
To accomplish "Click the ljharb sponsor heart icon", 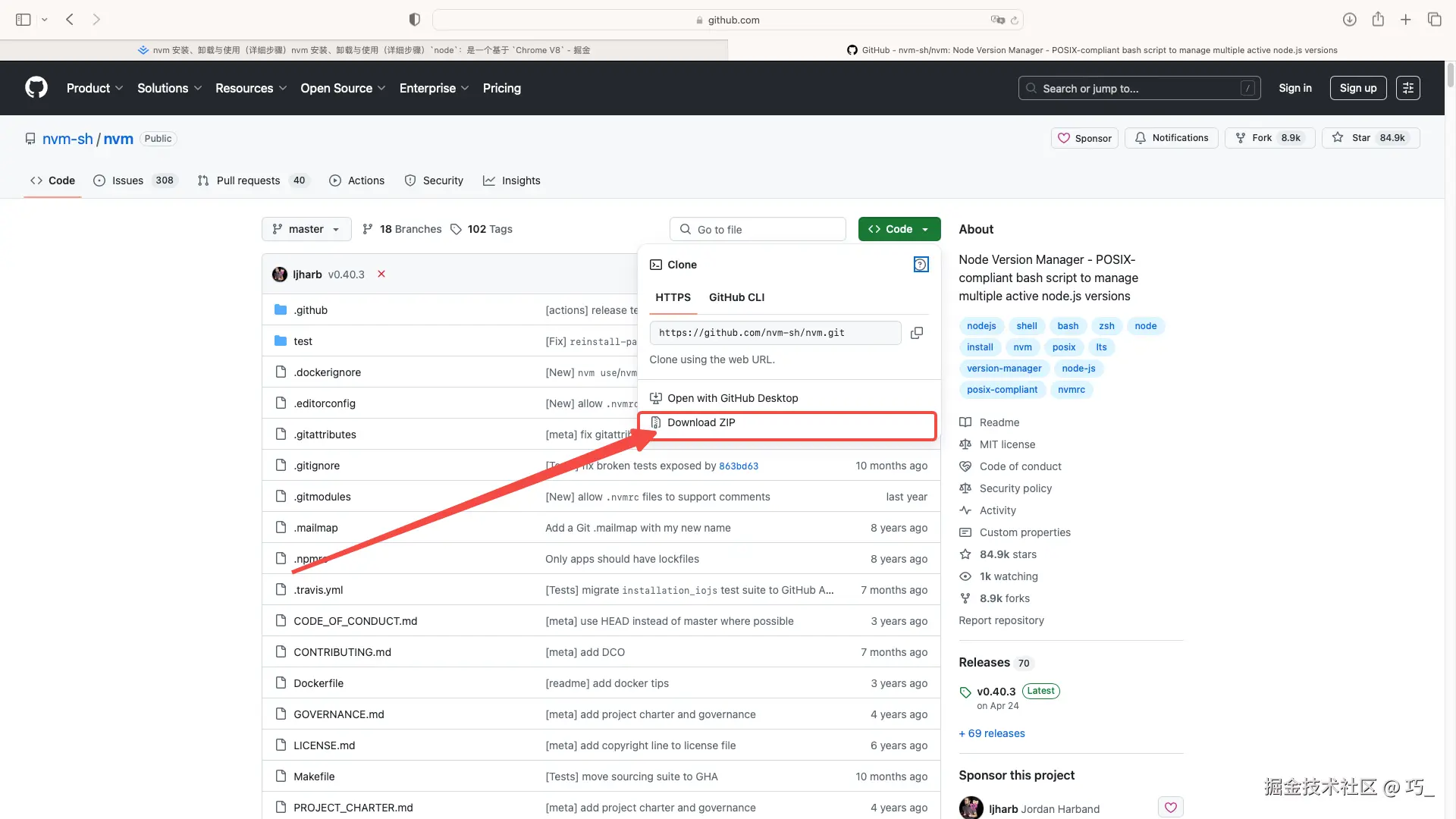I will 1170,808.
